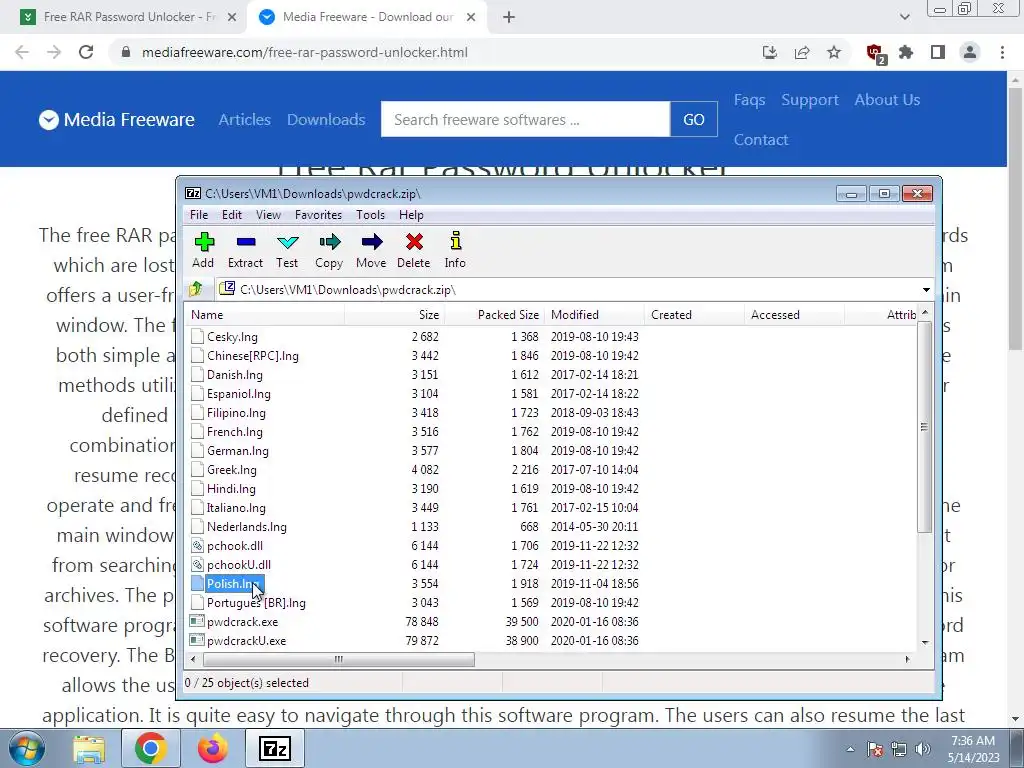This screenshot has height=768, width=1024.
Task: Open the uBlock extension icon
Action: coord(875,53)
